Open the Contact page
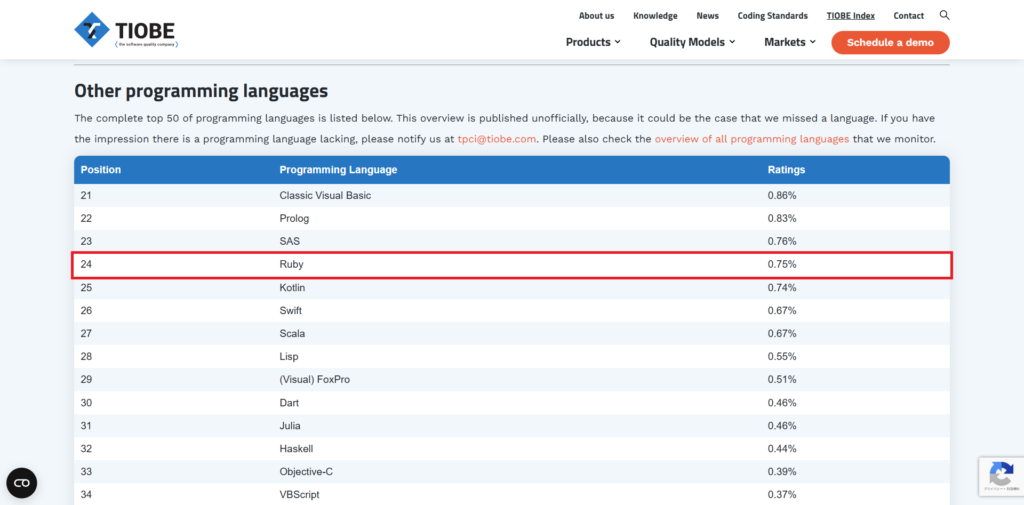Viewport: 1024px width, 505px height. click(x=908, y=16)
